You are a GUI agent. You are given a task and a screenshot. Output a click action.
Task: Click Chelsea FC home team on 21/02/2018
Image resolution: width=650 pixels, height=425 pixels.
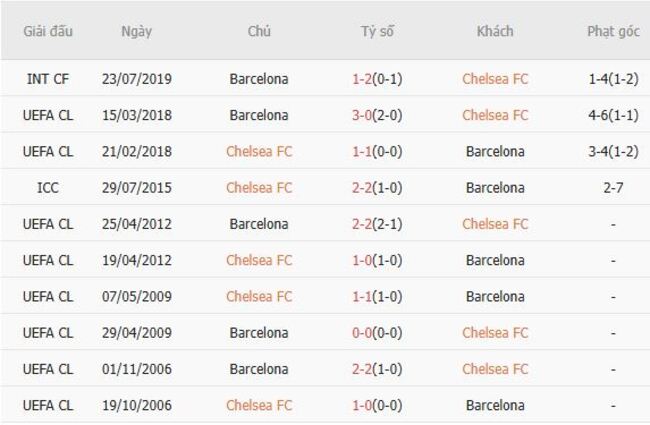[259, 152]
